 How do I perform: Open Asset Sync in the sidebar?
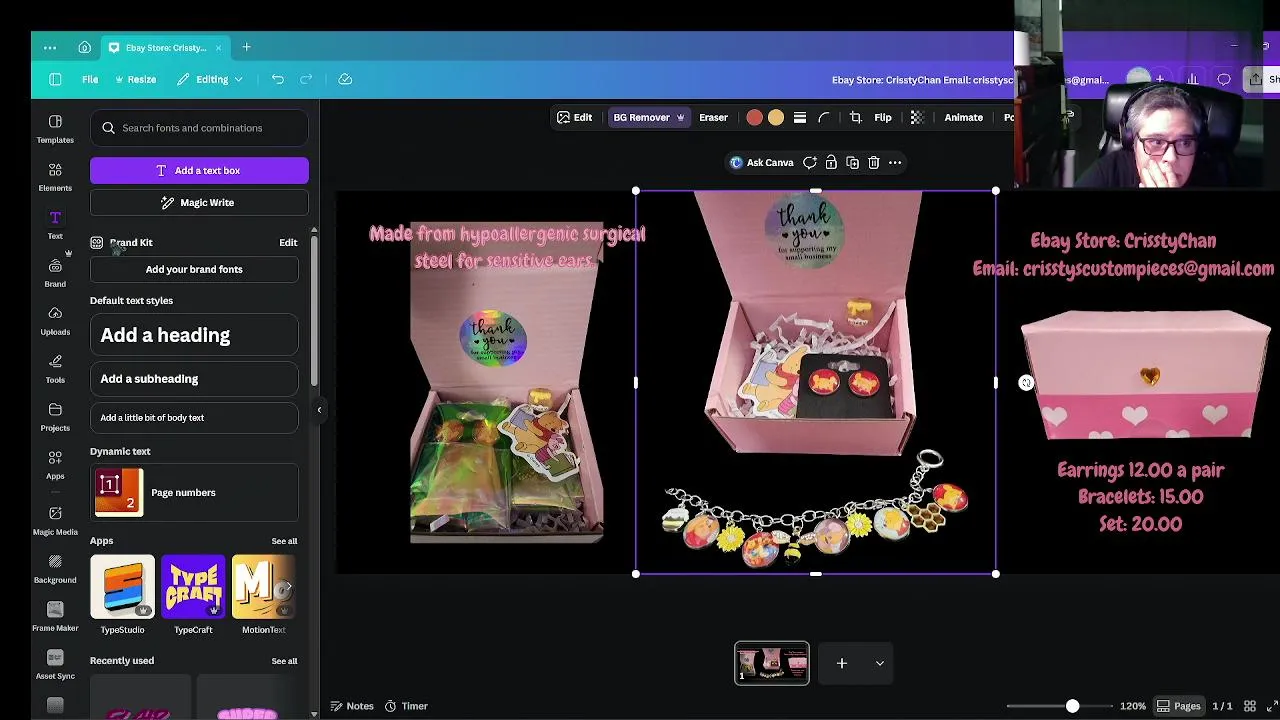tap(55, 665)
